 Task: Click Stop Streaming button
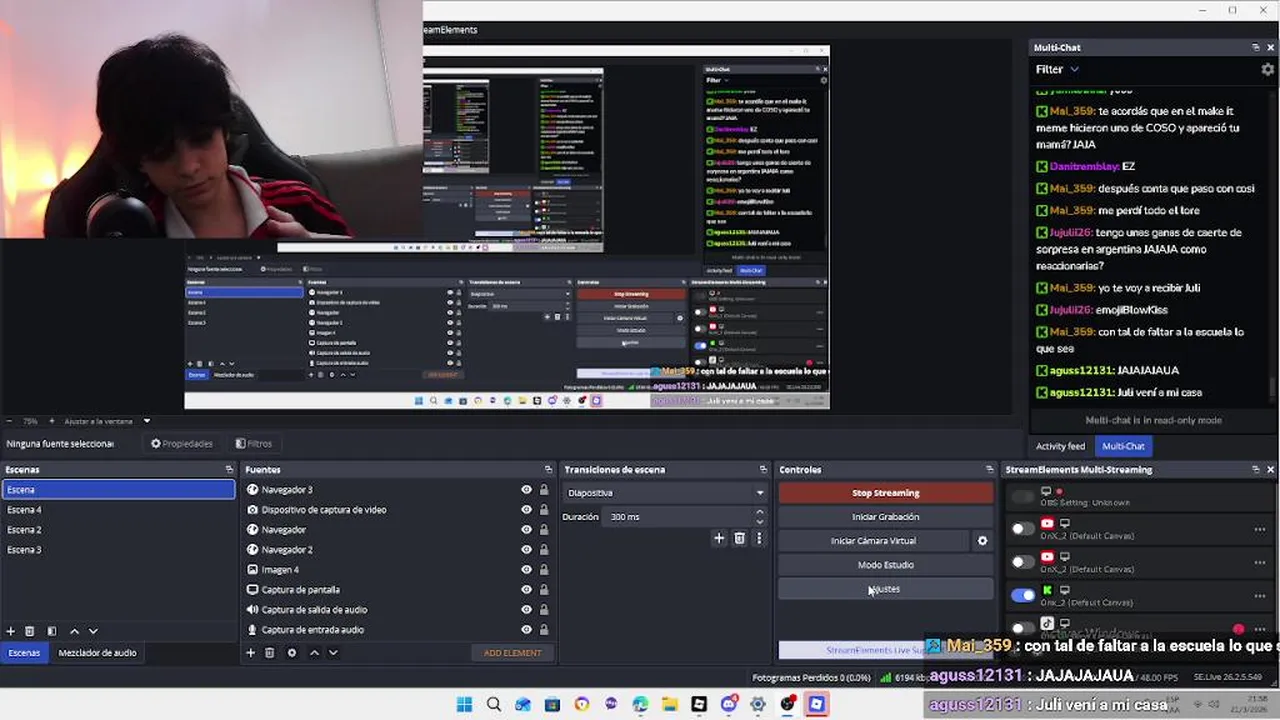coord(885,493)
